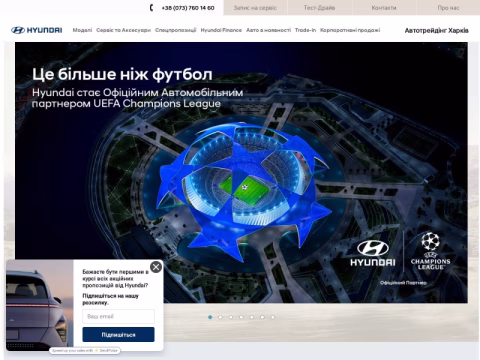Open the Hyundai Finance menu
480x360 pixels.
point(221,30)
